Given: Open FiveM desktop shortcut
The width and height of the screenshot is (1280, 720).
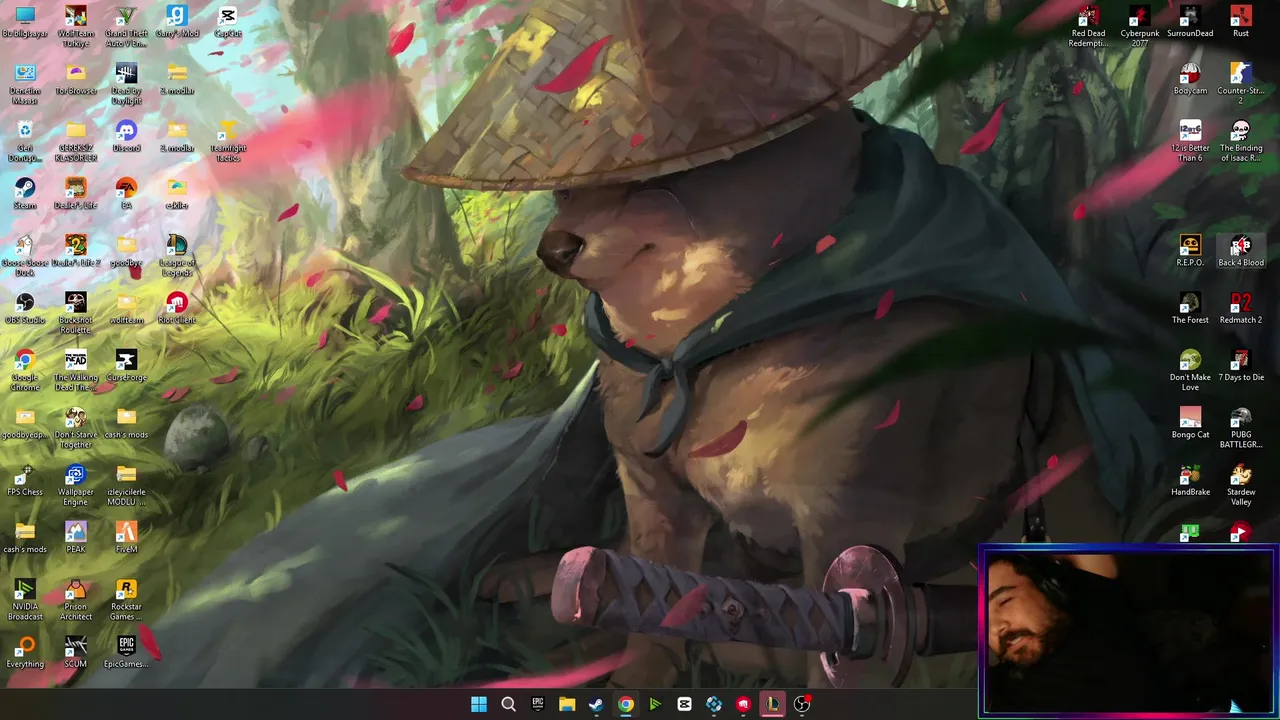Looking at the screenshot, I should (126, 538).
